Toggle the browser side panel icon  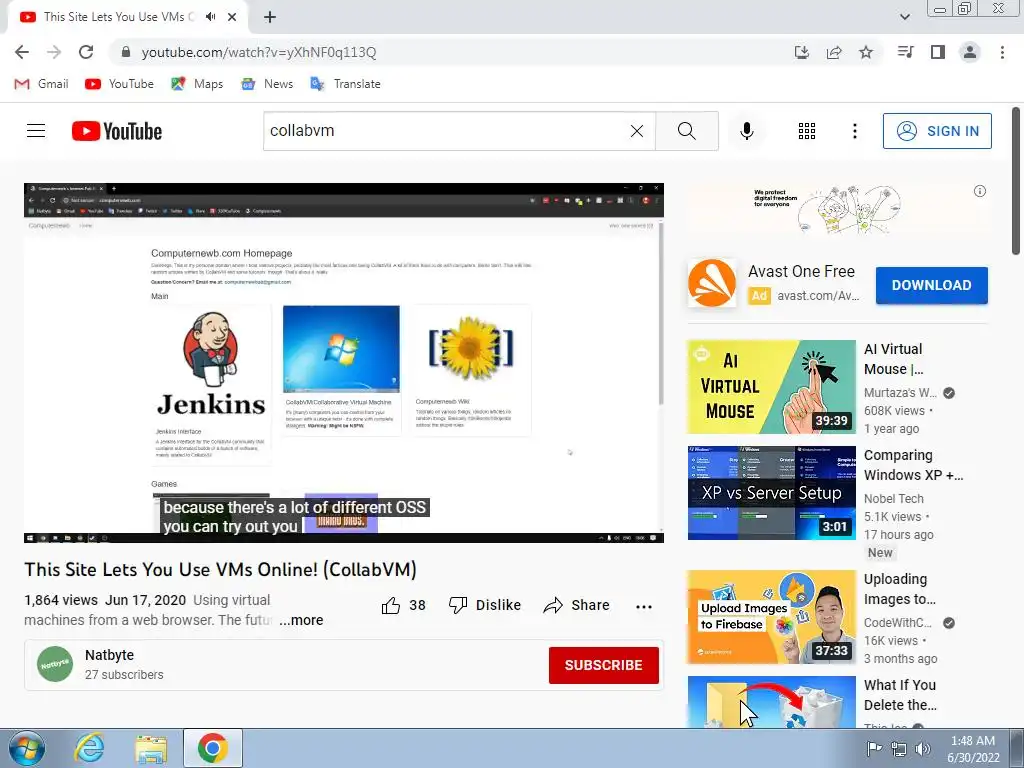938,52
